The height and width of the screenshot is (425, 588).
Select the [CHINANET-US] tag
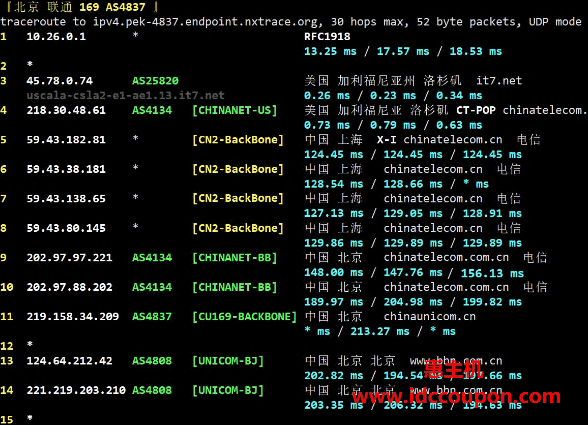(235, 110)
